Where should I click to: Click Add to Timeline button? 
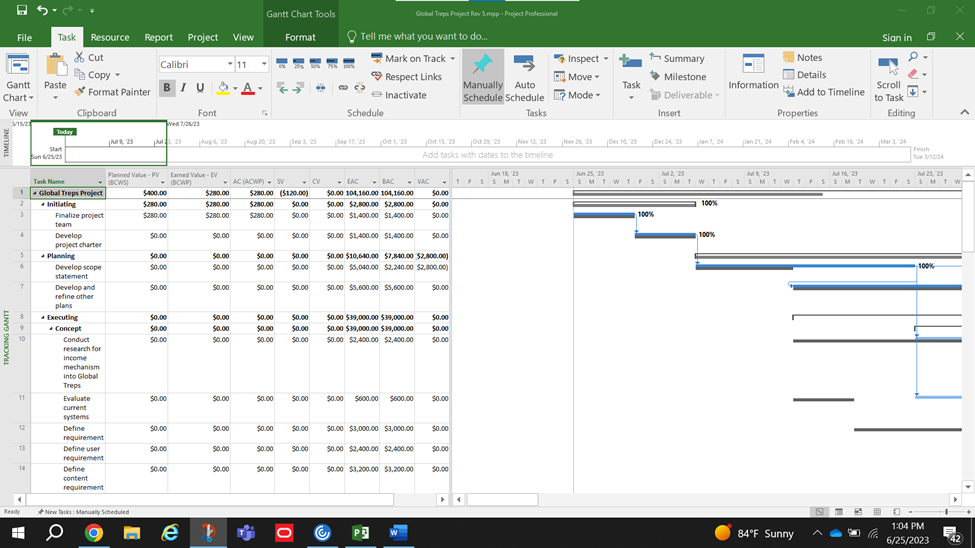[824, 91]
